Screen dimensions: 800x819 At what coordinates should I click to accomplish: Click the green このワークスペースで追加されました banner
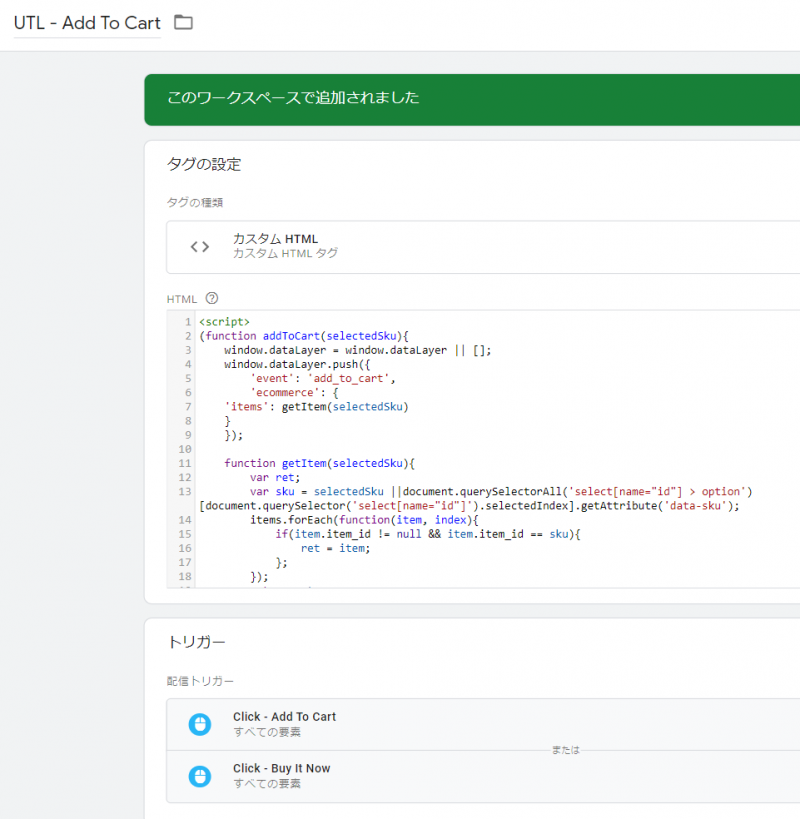click(x=472, y=99)
